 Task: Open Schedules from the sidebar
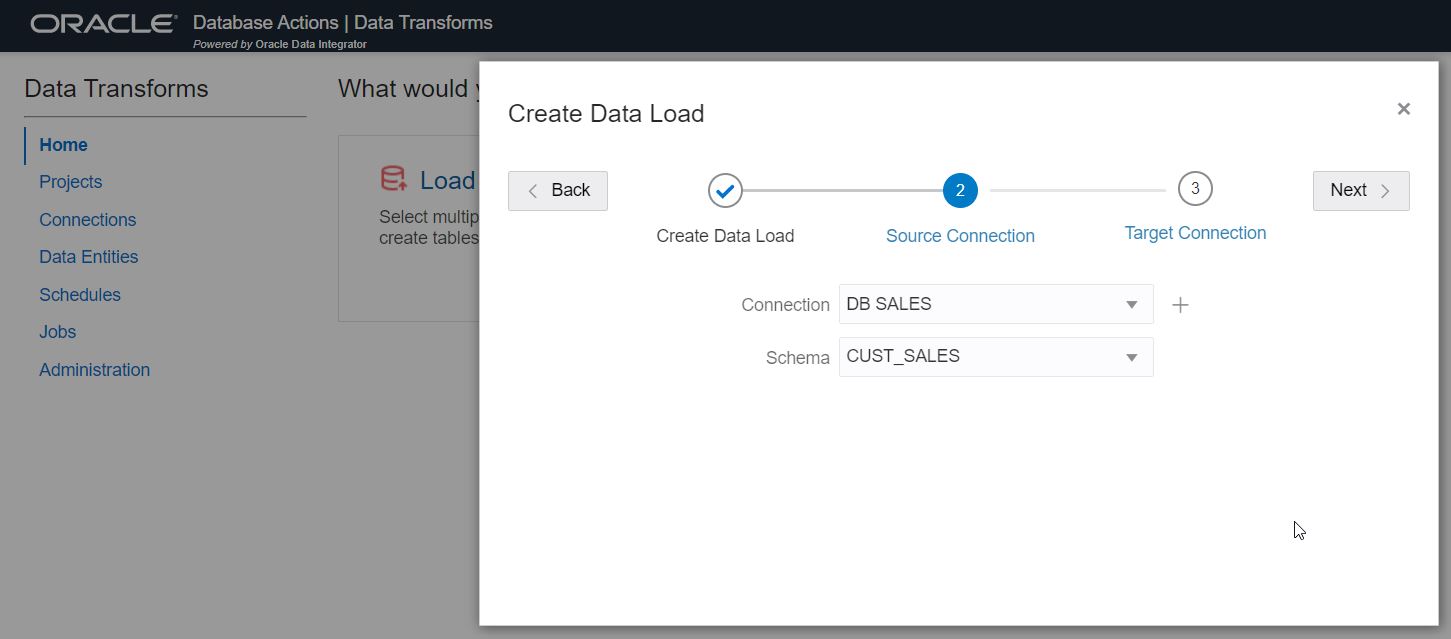(x=79, y=295)
